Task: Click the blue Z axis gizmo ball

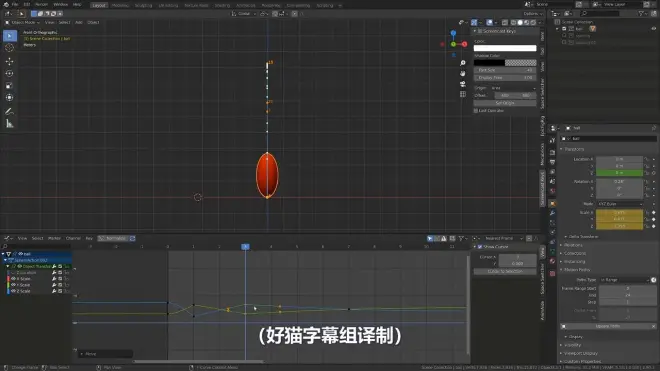Action: click(x=453, y=33)
